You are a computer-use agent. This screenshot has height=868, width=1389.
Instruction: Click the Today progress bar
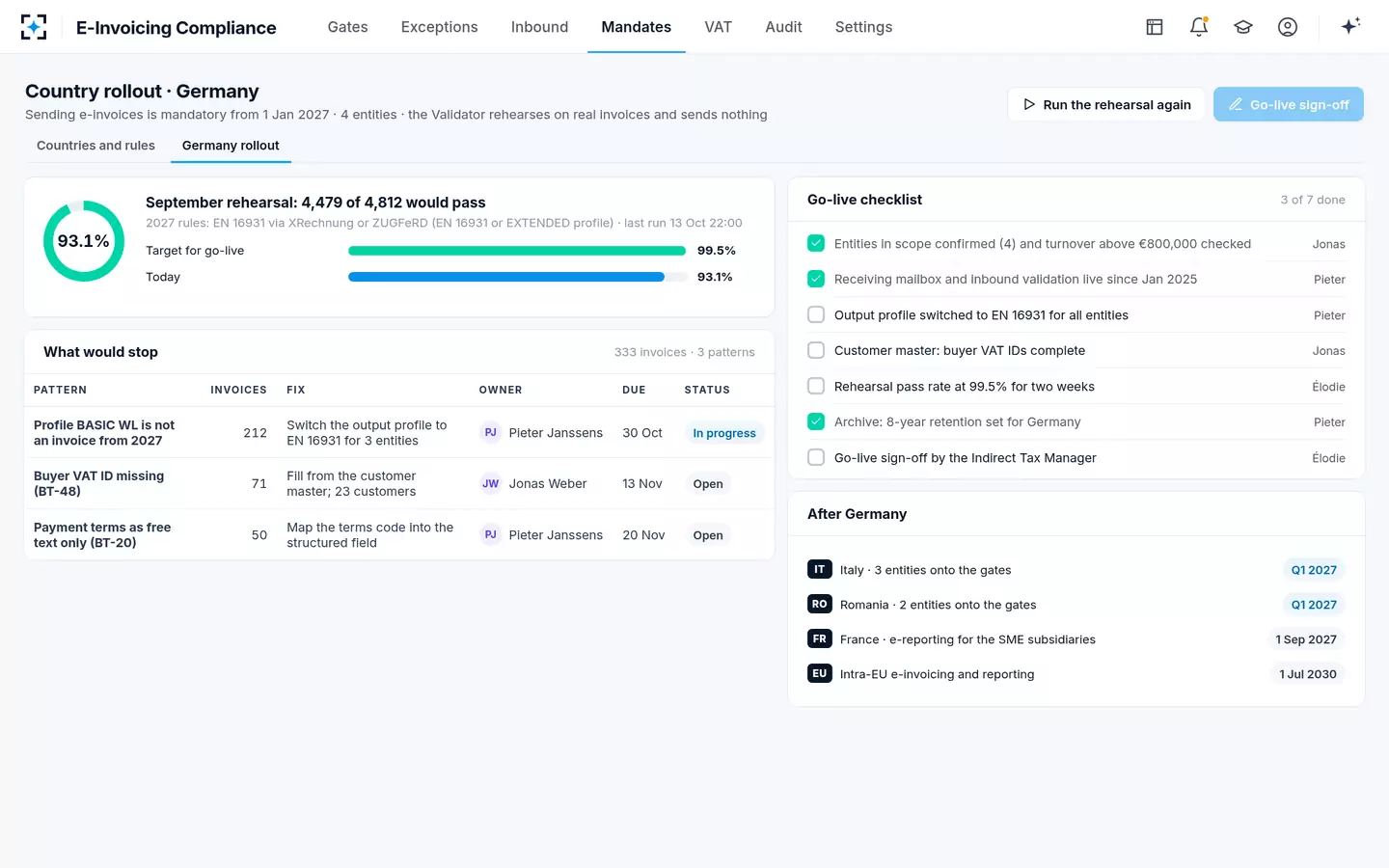pos(517,277)
